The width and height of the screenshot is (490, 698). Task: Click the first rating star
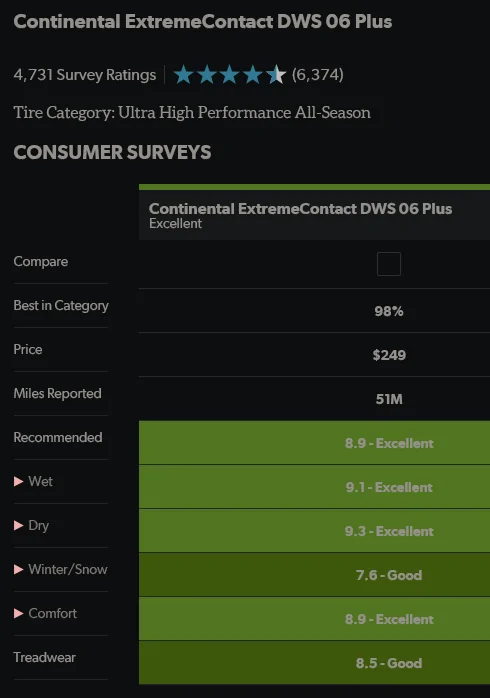pyautogui.click(x=183, y=74)
